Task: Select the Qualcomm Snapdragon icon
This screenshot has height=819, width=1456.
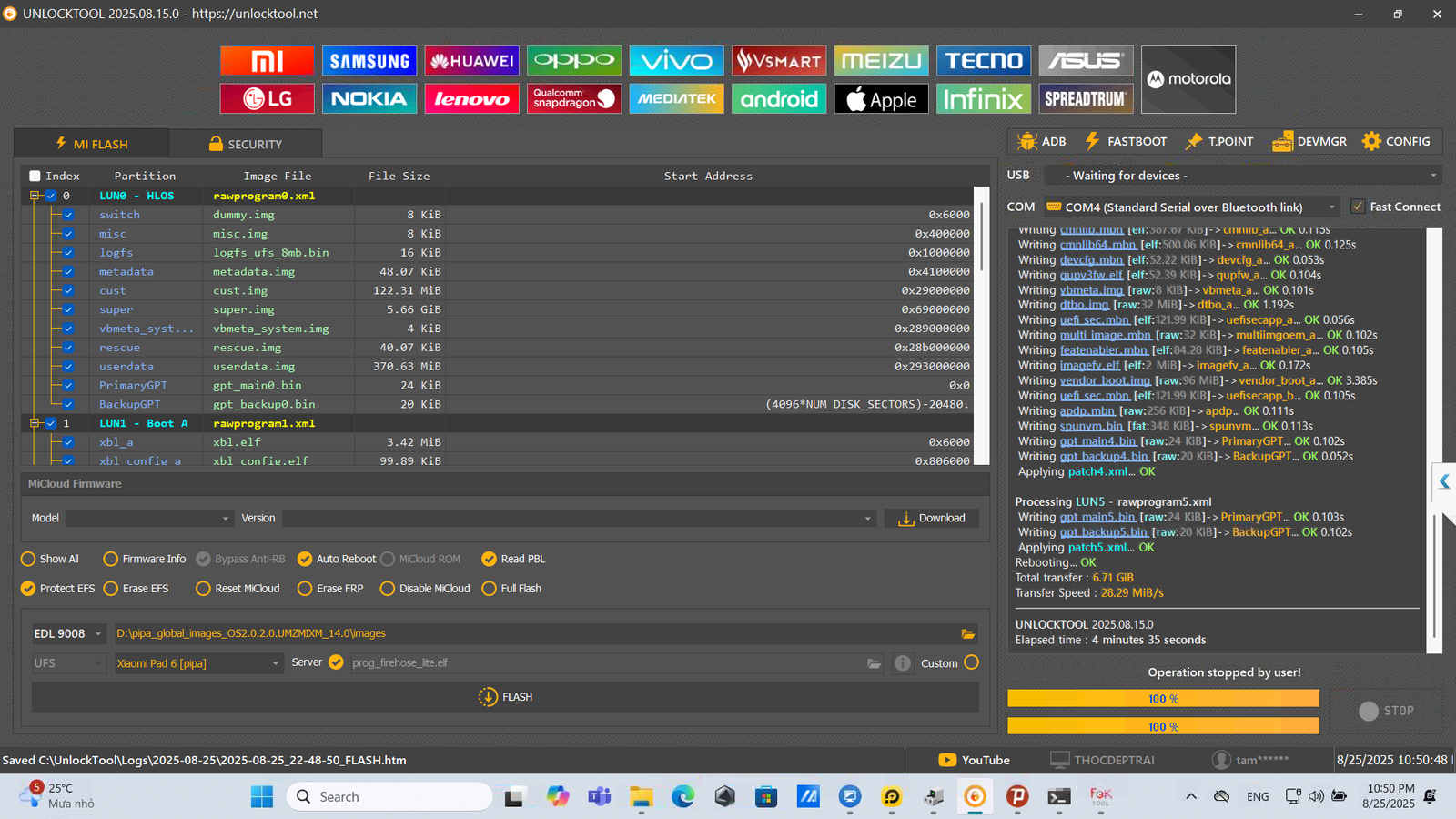Action: (x=574, y=98)
